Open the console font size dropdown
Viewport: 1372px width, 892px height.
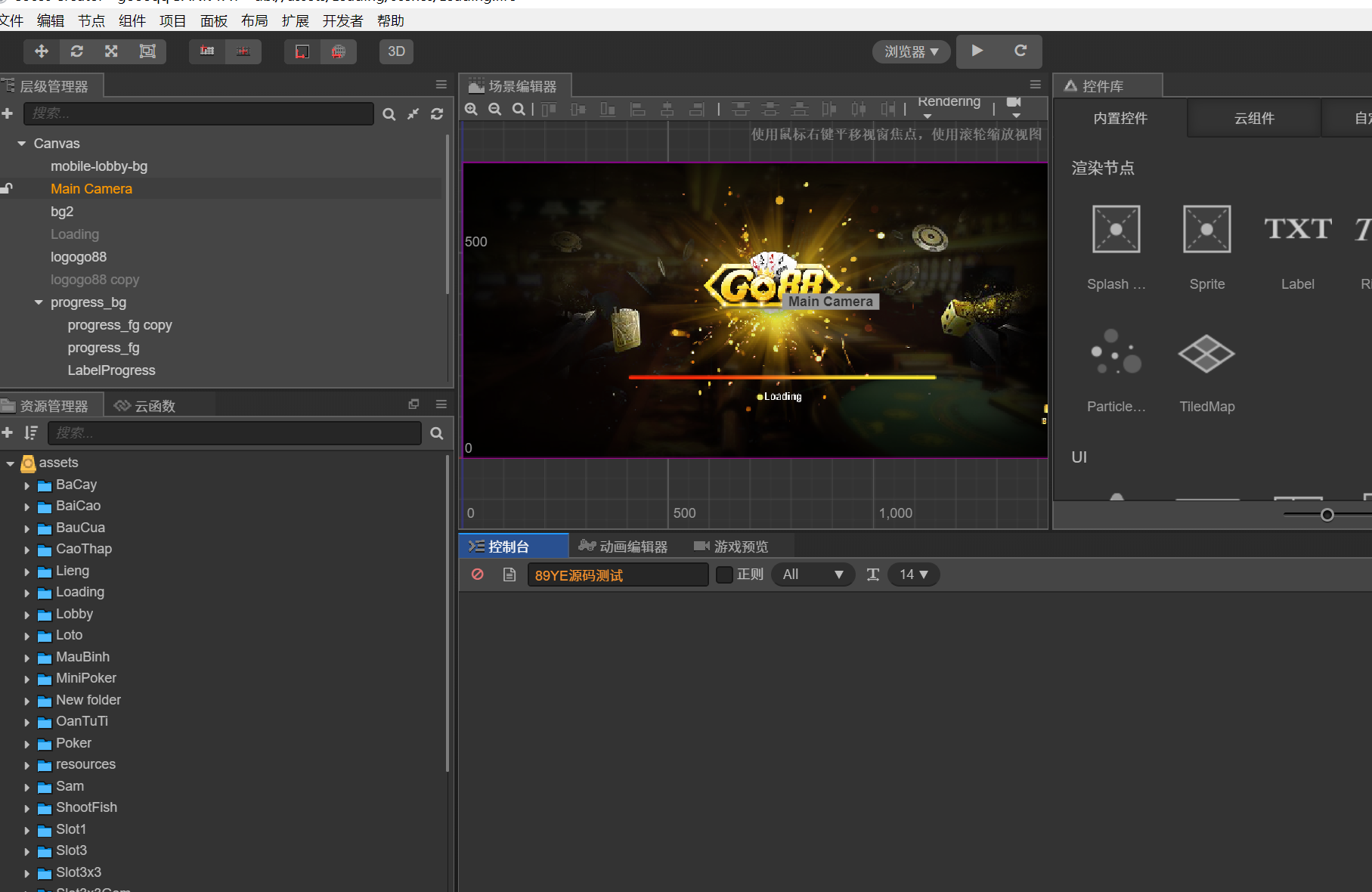[x=913, y=575]
